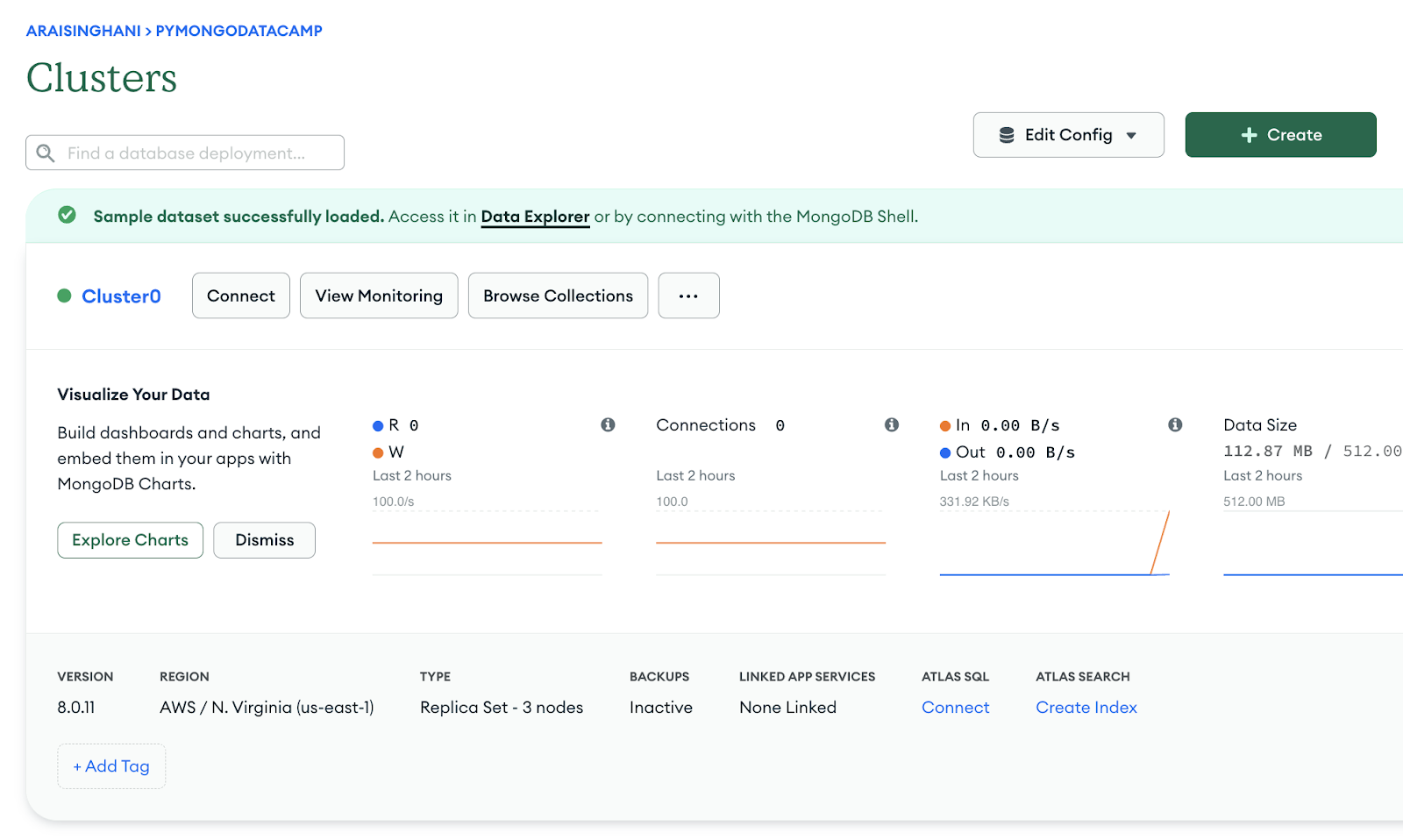The width and height of the screenshot is (1403, 840).
Task: Click the Connect button for Cluster0
Action: pos(241,295)
